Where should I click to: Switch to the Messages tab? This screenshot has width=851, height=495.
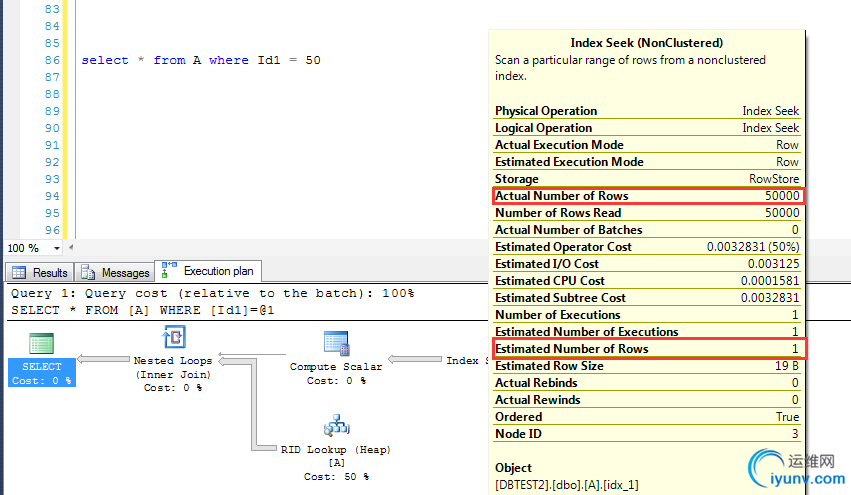pos(115,272)
